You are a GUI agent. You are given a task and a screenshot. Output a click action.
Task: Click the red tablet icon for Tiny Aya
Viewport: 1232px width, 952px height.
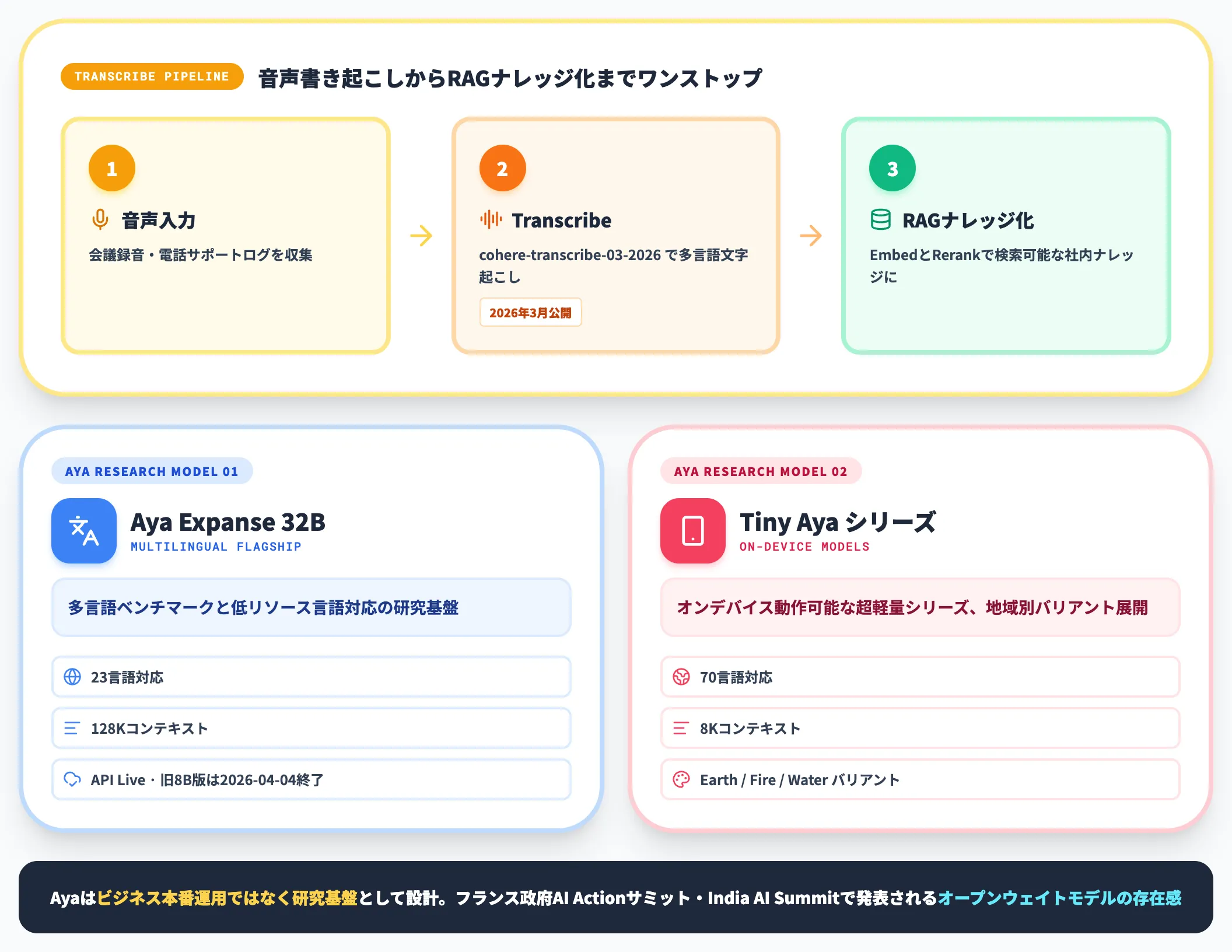click(693, 531)
